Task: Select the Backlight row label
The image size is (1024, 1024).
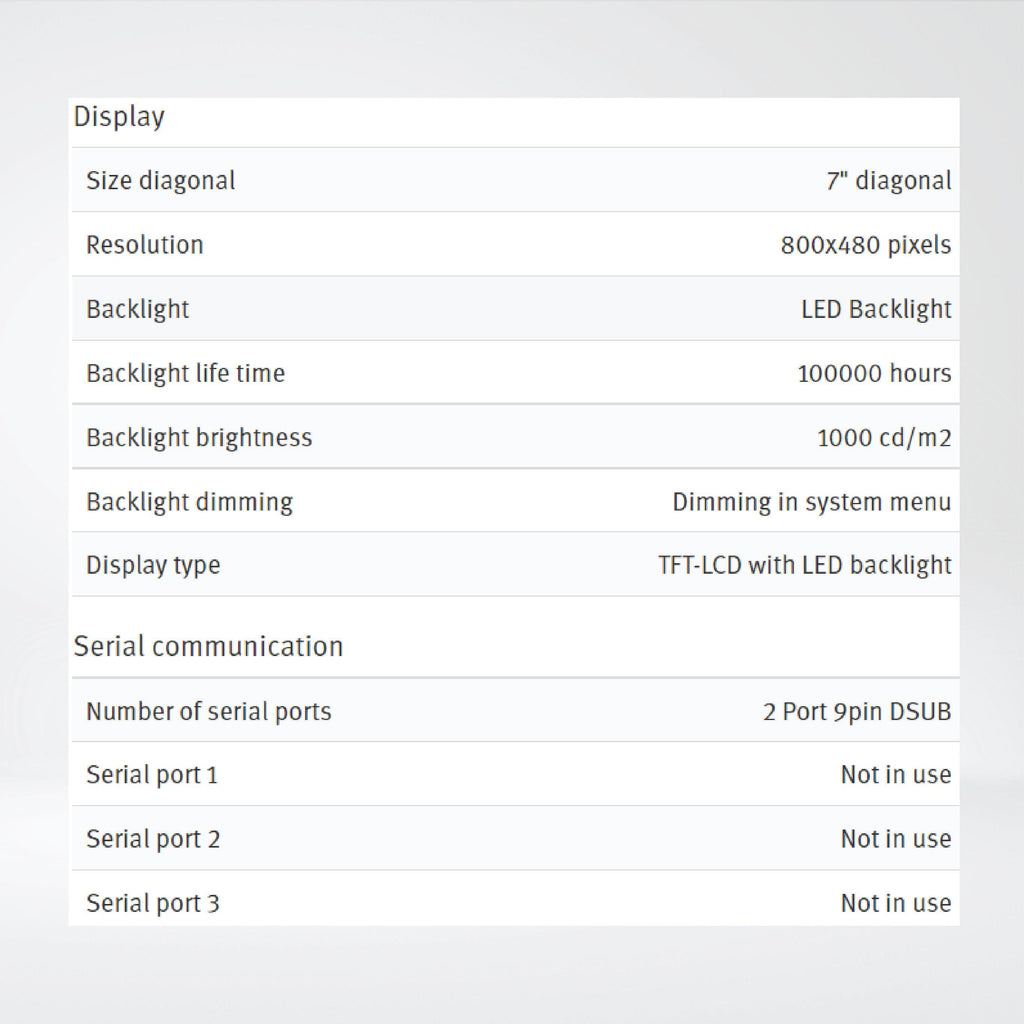Action: click(138, 310)
